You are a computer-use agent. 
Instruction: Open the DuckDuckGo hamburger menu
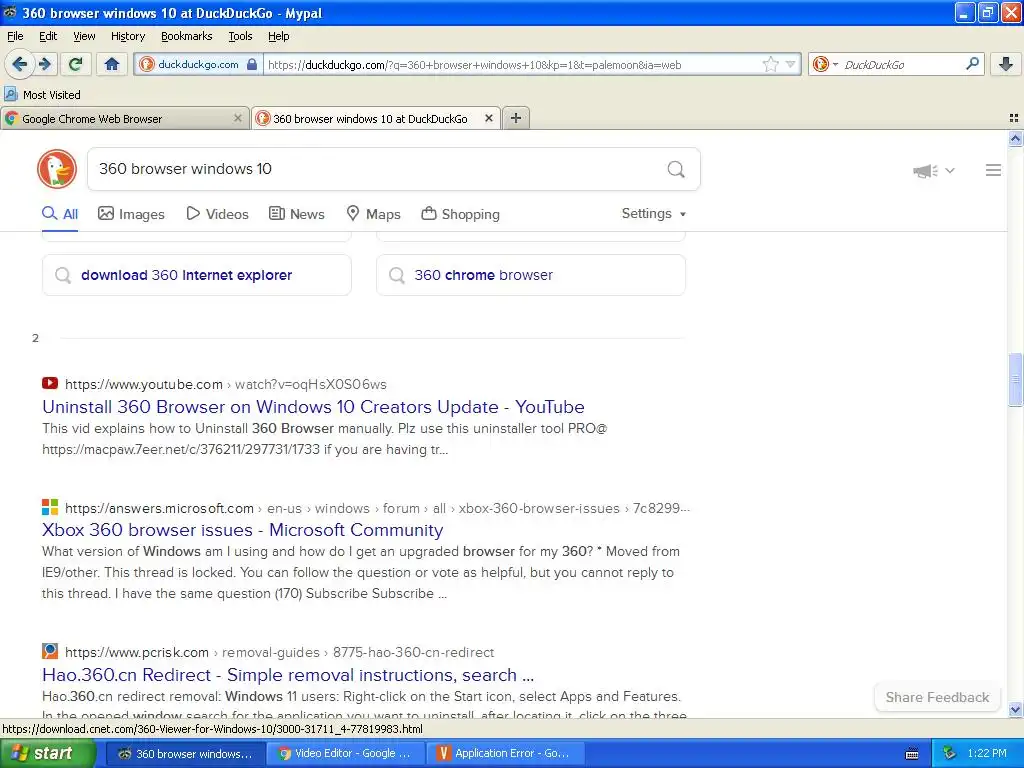993,170
